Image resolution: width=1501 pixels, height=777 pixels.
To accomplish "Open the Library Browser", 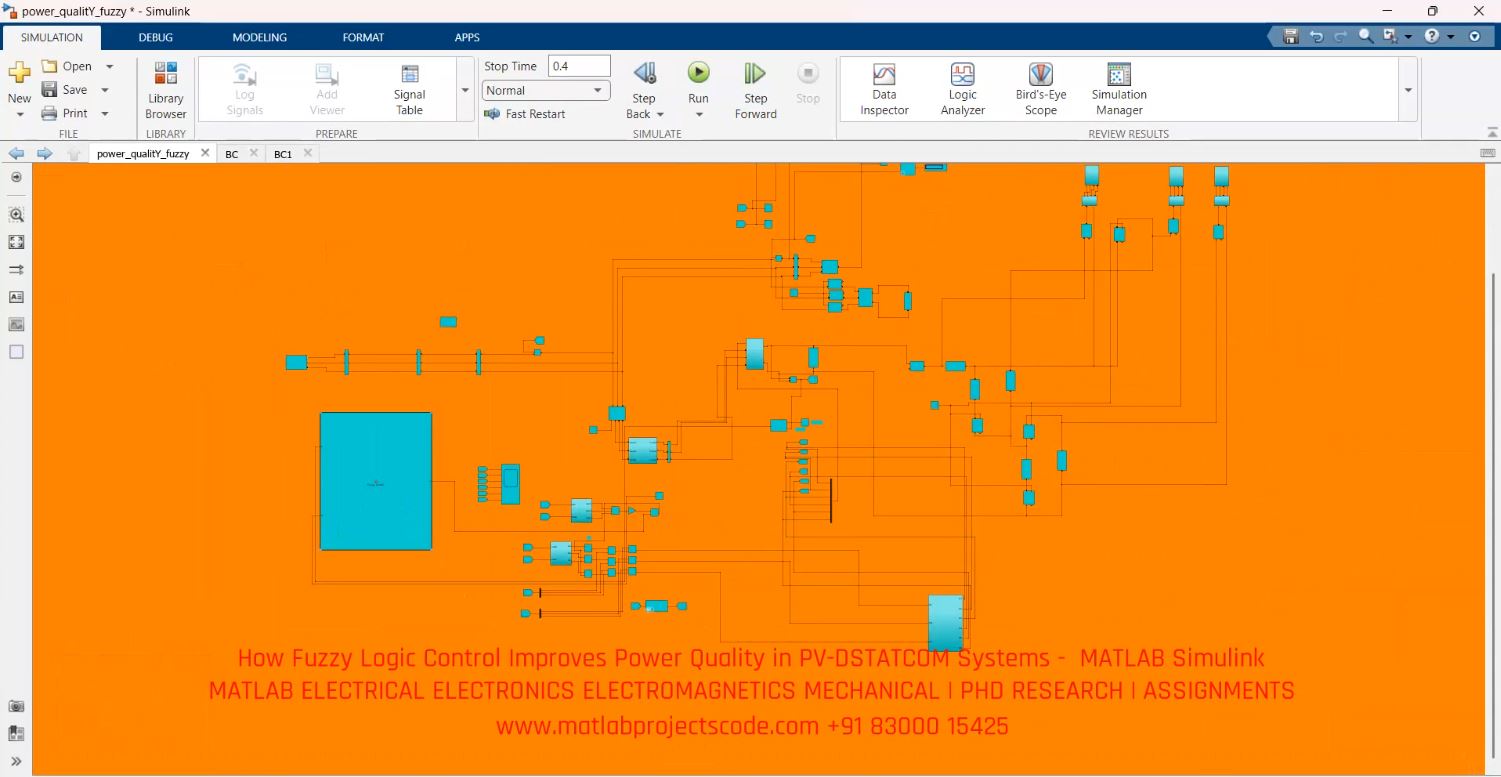I will [x=165, y=88].
